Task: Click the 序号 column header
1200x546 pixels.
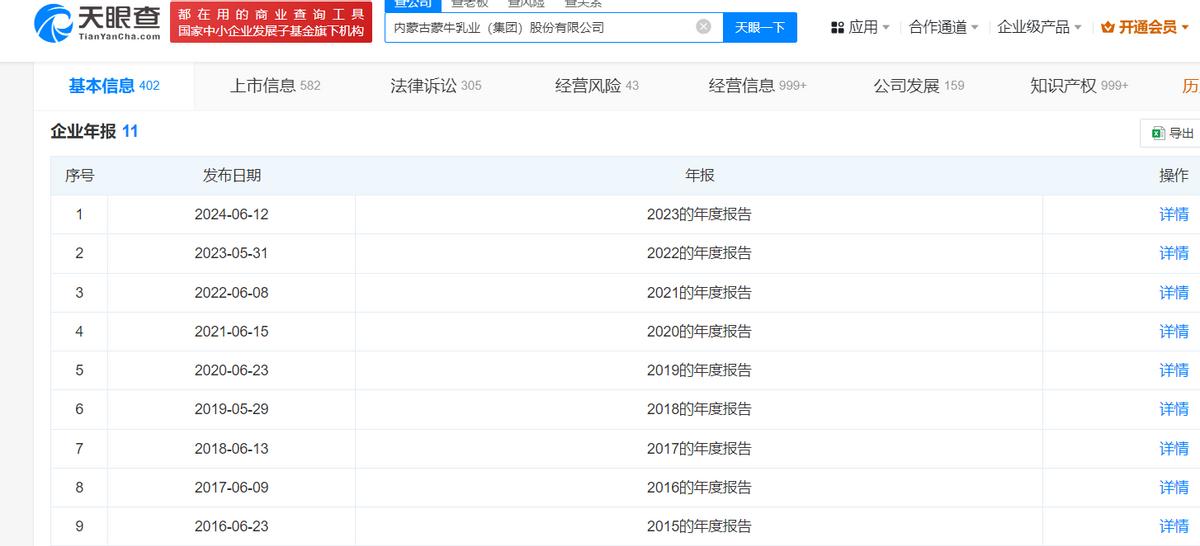Action: pos(80,175)
